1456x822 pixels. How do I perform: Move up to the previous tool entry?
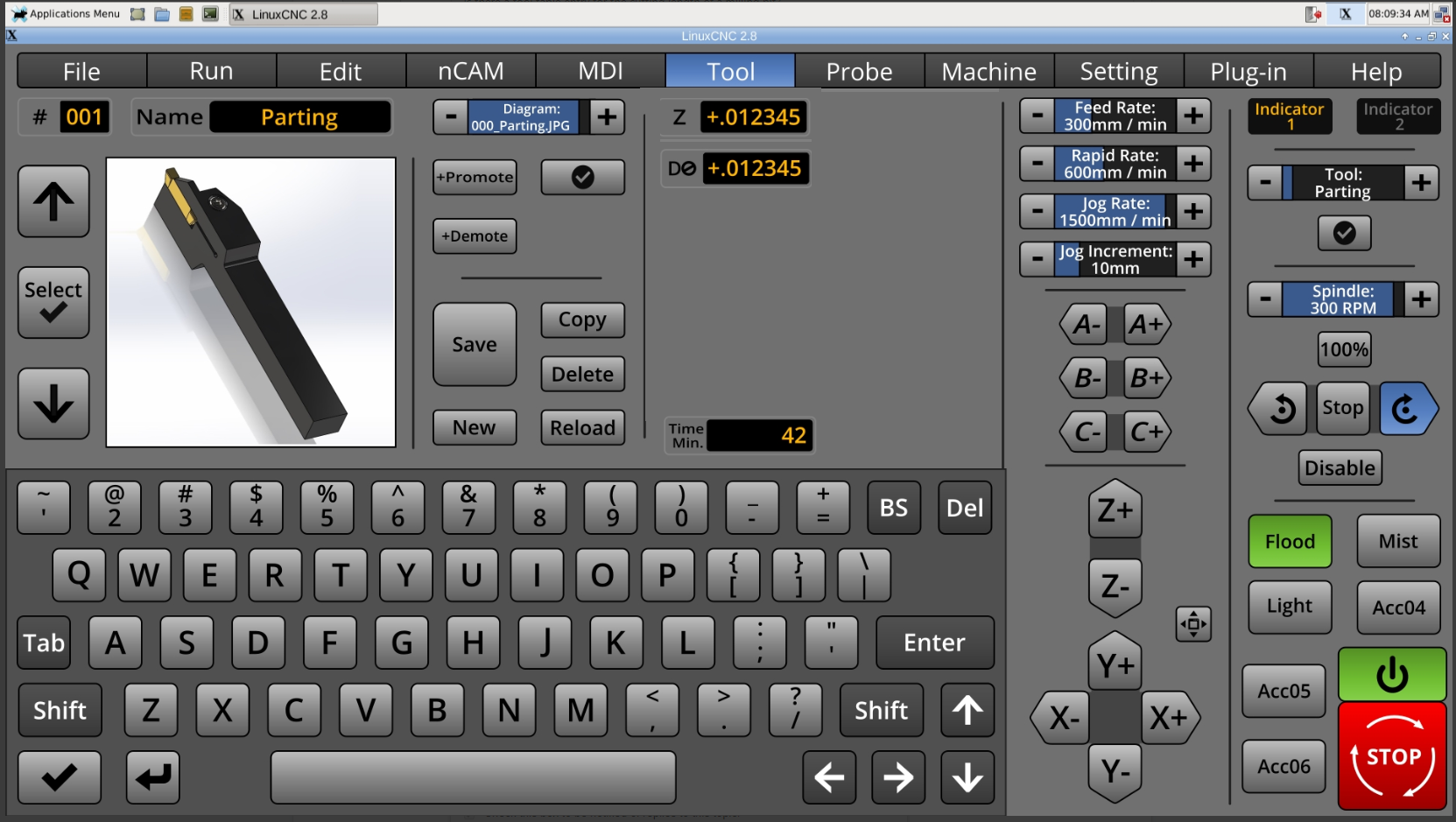[53, 201]
